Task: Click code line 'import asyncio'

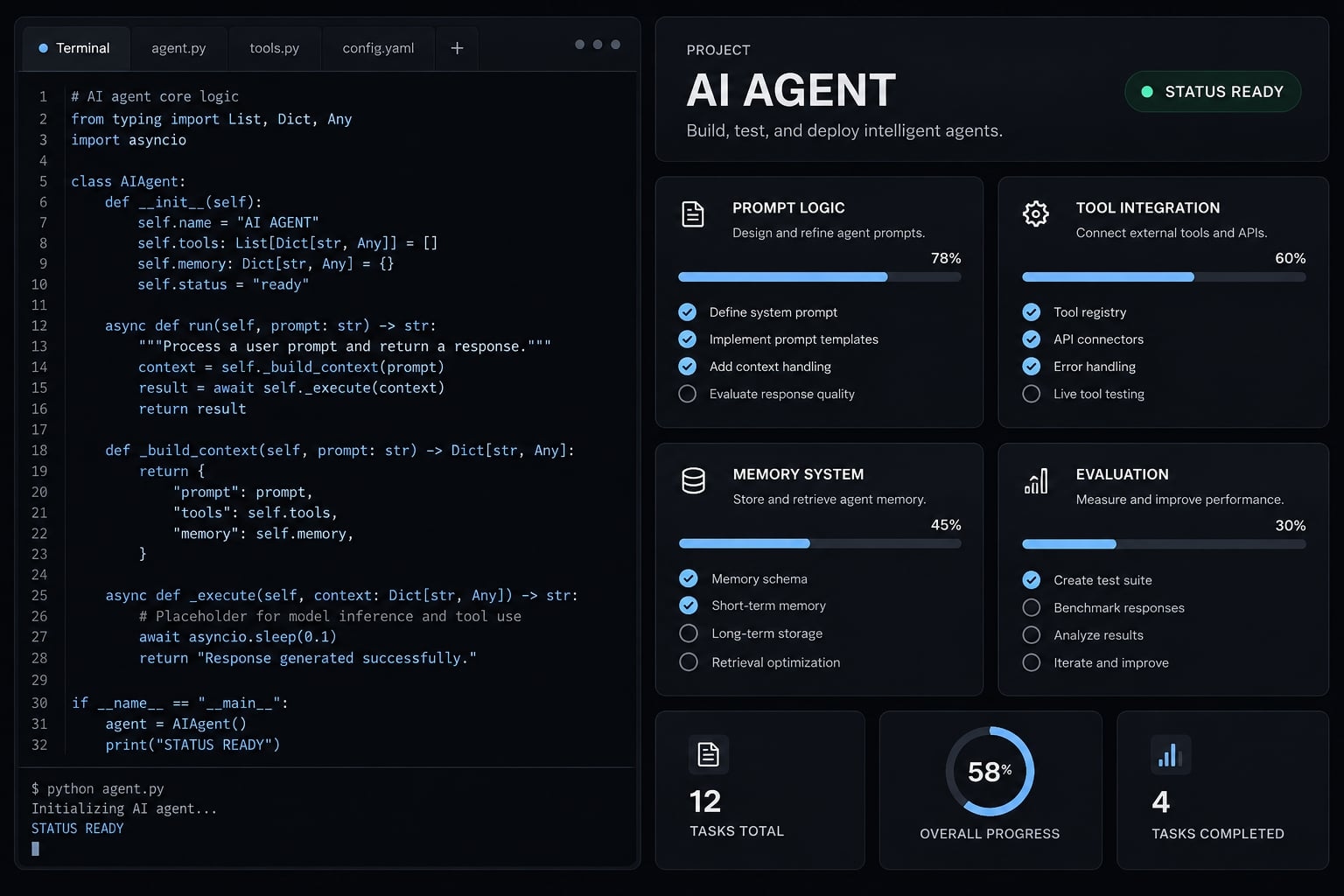Action: click(129, 140)
